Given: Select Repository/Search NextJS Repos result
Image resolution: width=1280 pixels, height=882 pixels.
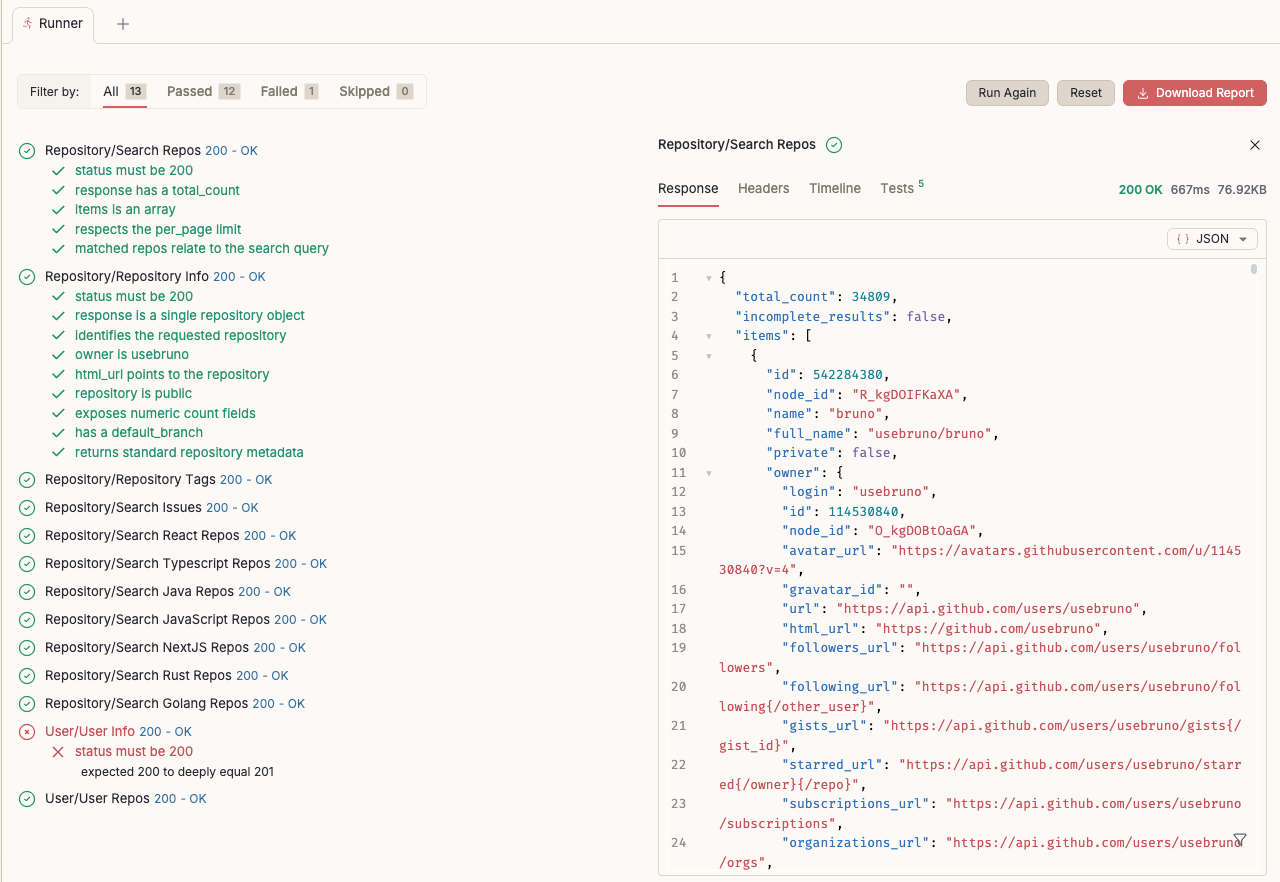Looking at the screenshot, I should click(x=175, y=648).
